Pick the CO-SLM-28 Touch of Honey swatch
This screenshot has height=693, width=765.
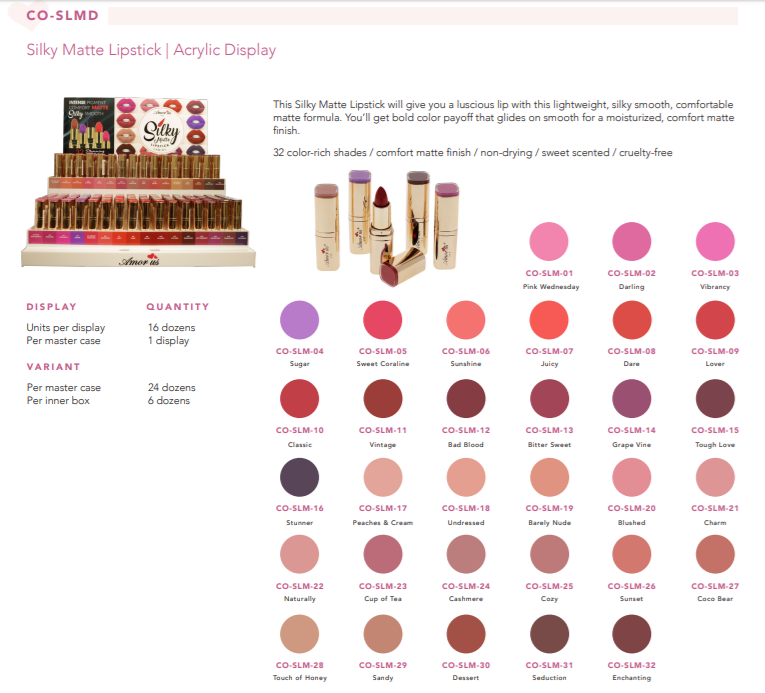click(x=300, y=634)
